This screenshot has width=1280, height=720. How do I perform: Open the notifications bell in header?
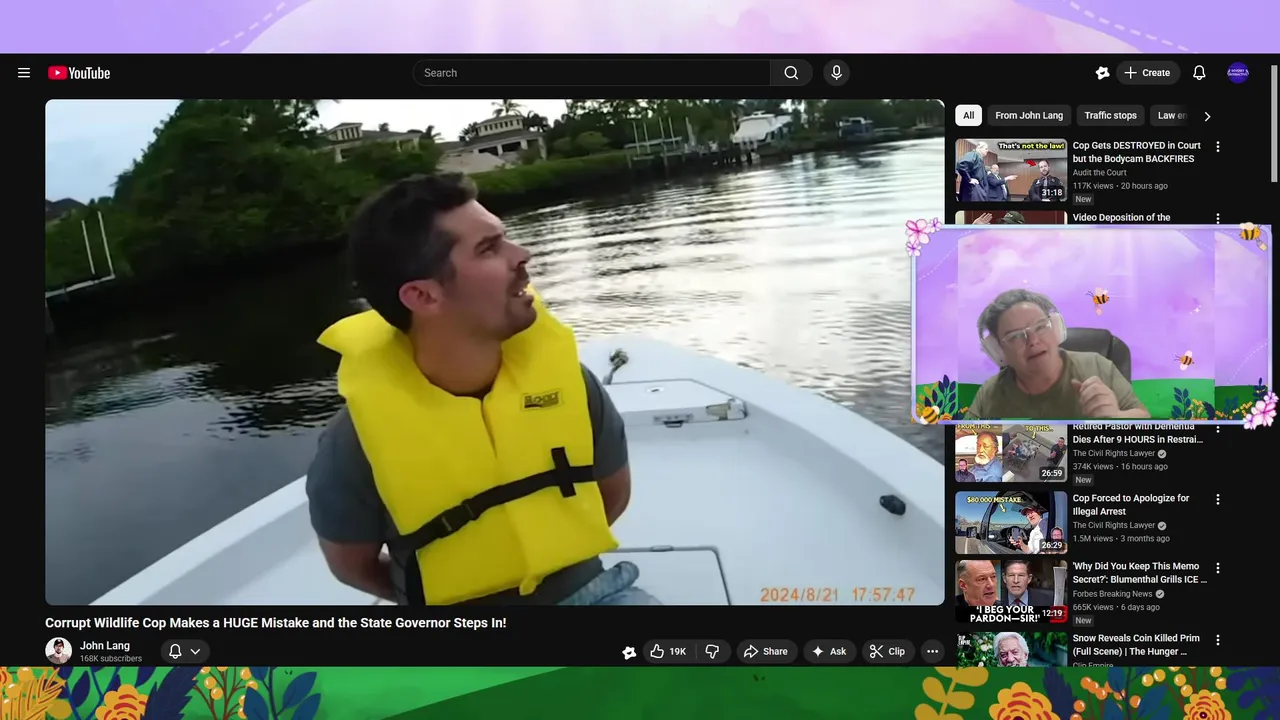pyautogui.click(x=1199, y=73)
